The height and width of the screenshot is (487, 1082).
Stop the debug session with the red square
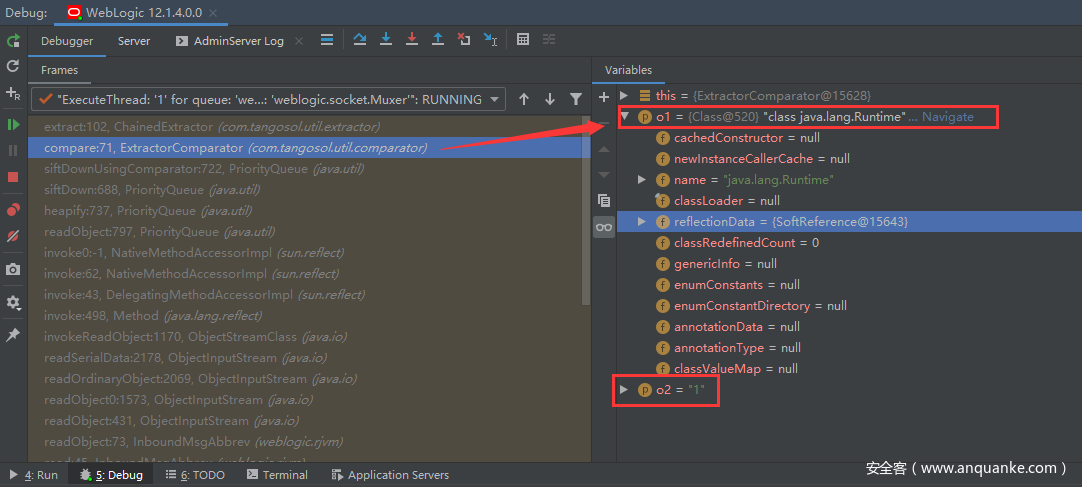click(x=13, y=177)
